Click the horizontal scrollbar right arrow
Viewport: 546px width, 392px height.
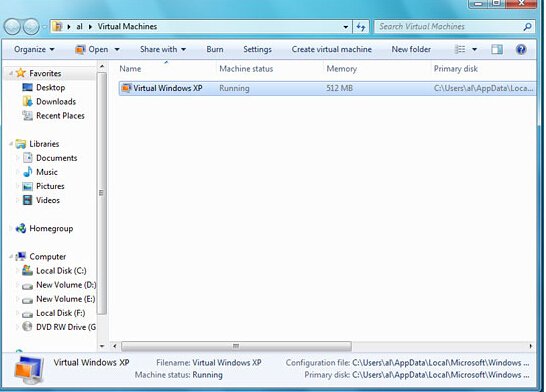(531, 346)
